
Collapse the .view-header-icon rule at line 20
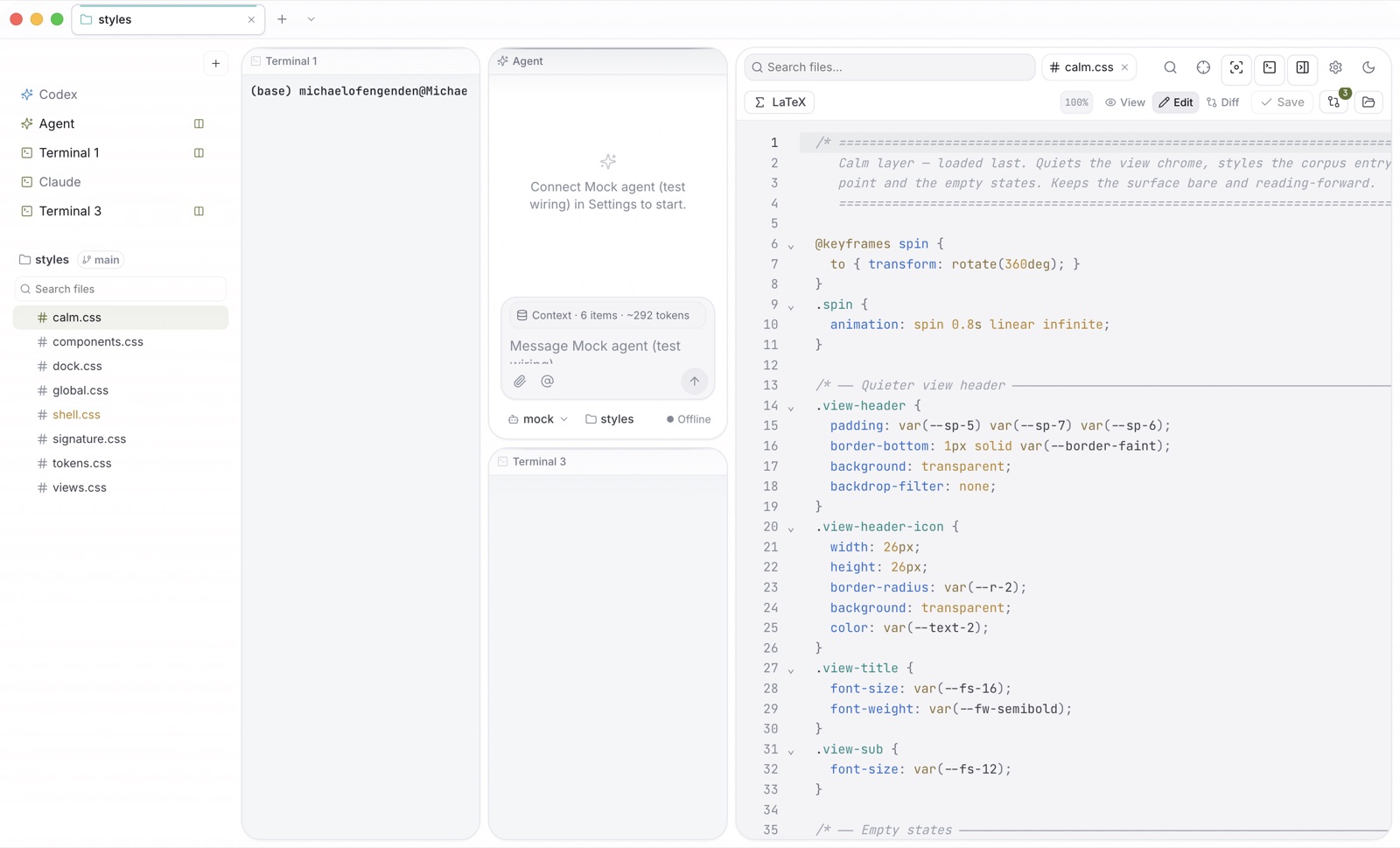coord(791,529)
